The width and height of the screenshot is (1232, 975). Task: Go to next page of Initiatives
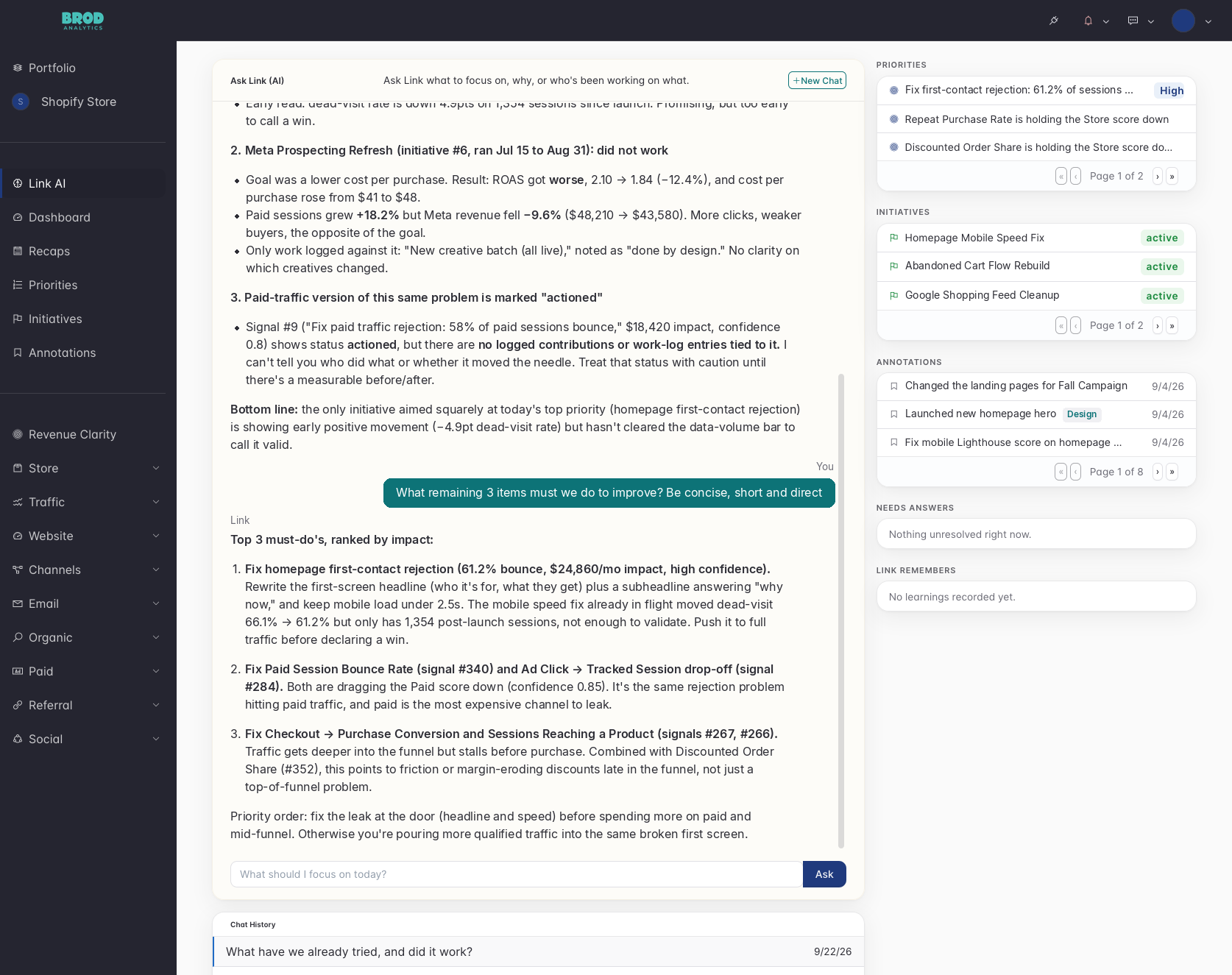1158,325
